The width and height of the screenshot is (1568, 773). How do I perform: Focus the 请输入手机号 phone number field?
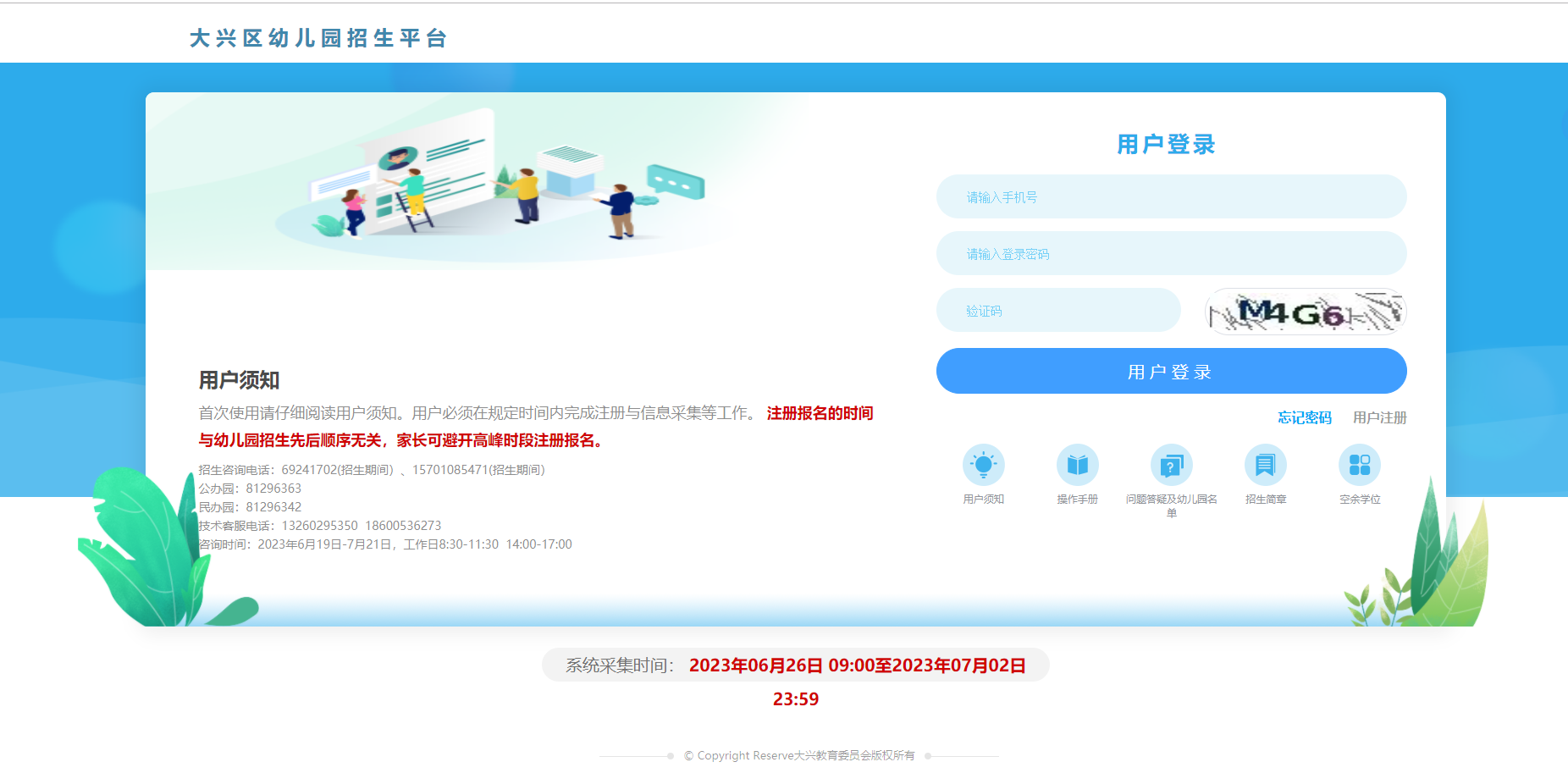[x=1171, y=197]
